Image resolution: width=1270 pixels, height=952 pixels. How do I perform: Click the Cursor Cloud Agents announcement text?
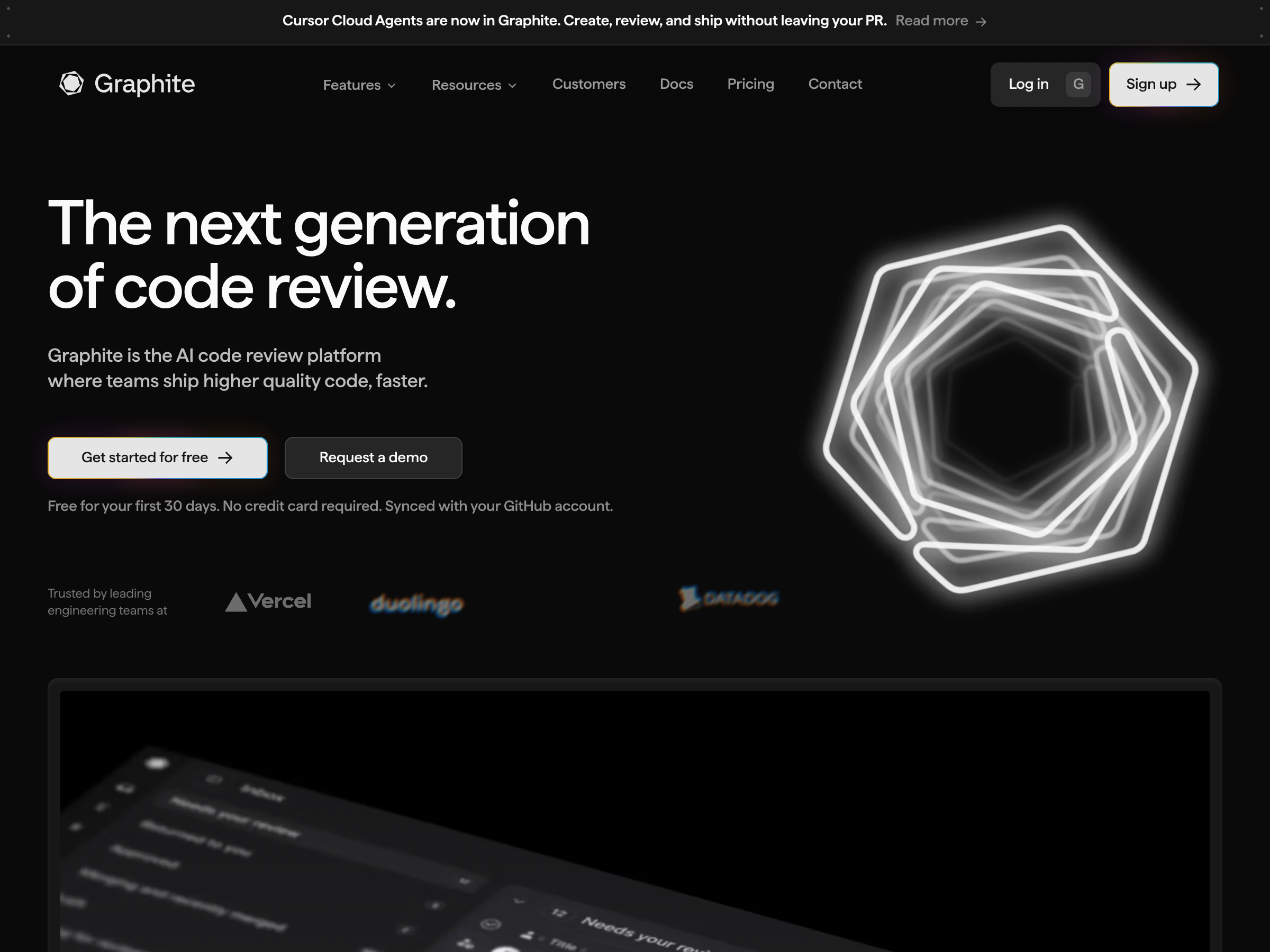tap(585, 21)
